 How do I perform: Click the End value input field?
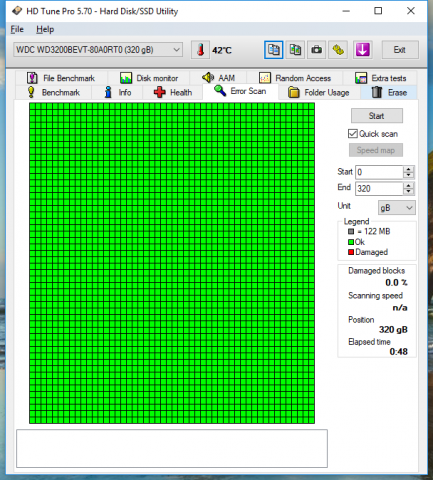tap(379, 188)
